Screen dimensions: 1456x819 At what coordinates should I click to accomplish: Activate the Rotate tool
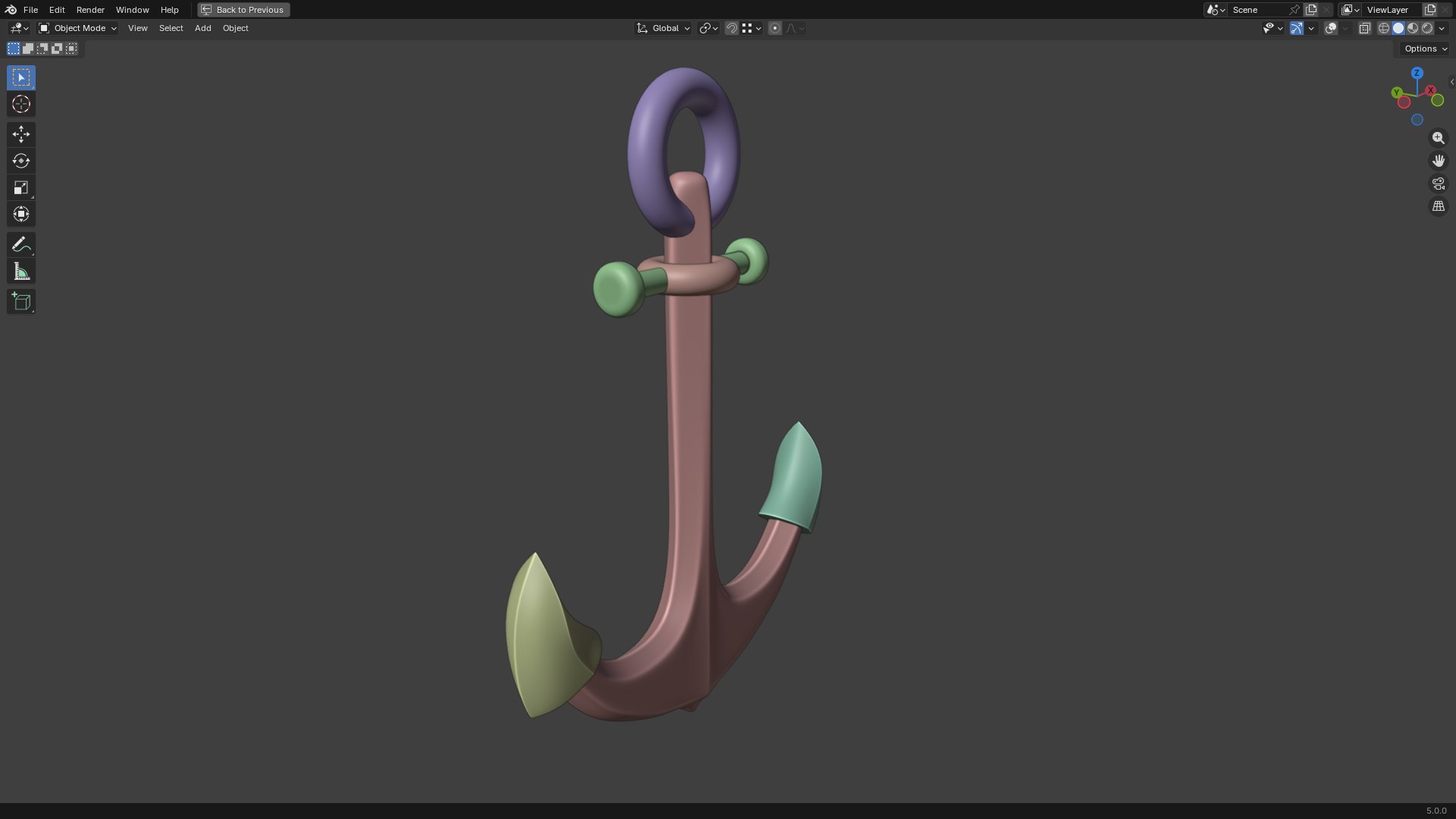[x=21, y=161]
